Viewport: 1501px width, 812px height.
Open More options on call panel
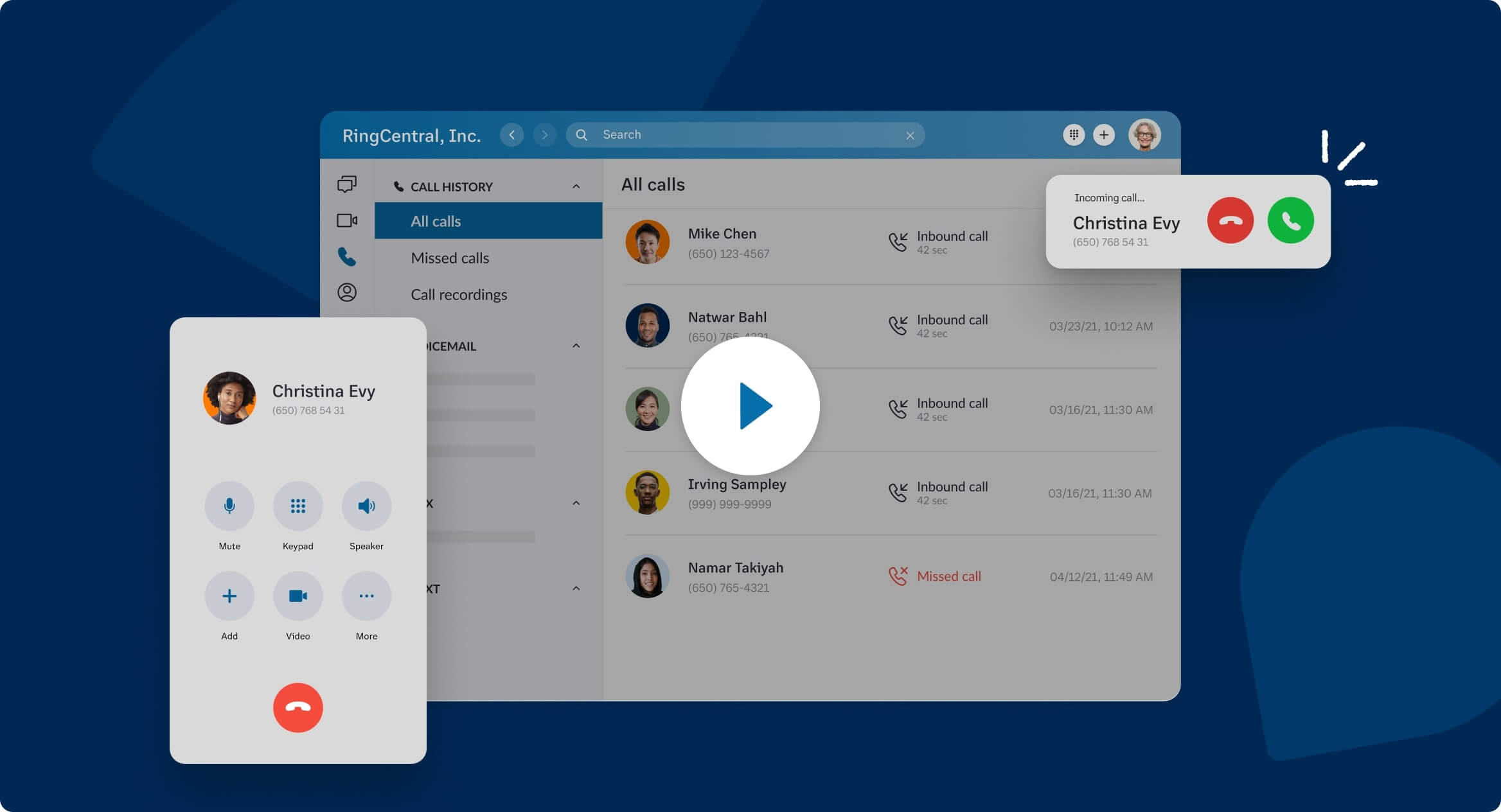(366, 596)
